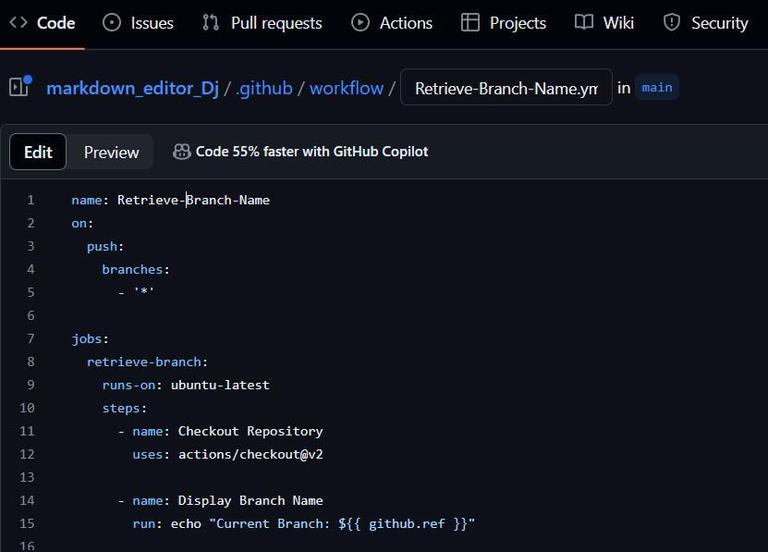Click 'ubuntu-latest' value on line 9
This screenshot has height=552, width=768.
(220, 385)
